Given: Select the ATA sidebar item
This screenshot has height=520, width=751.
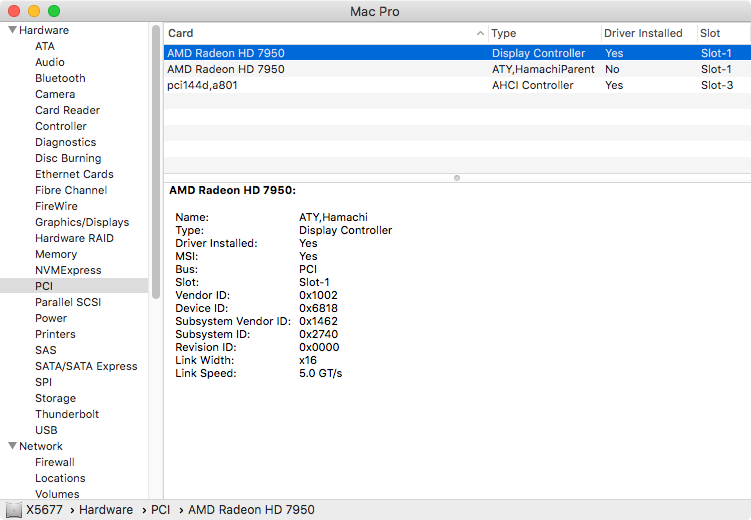Looking at the screenshot, I should pos(45,46).
